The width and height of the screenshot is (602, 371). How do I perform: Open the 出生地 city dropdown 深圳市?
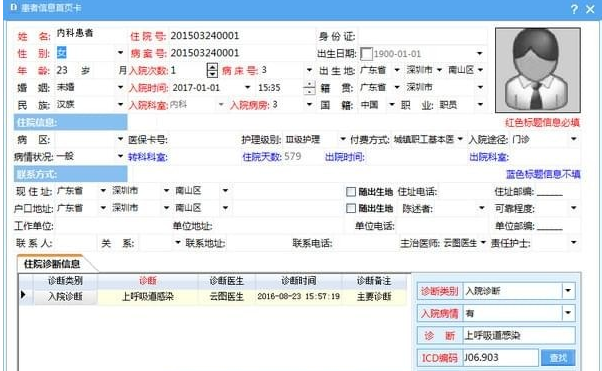(x=439, y=70)
